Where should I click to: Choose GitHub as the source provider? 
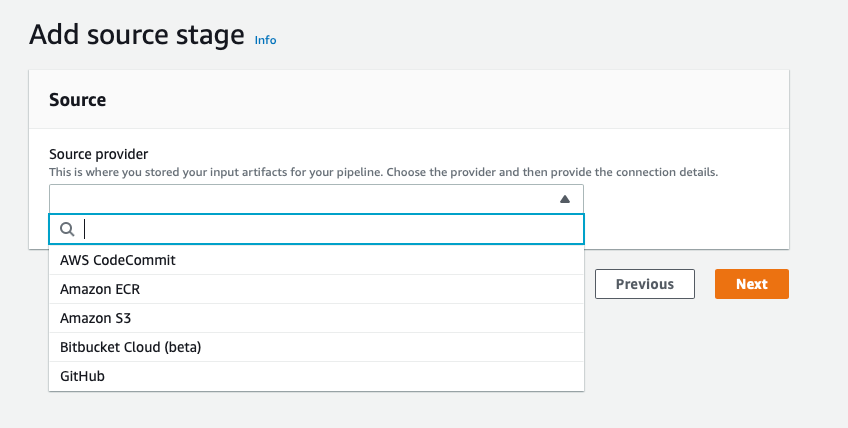point(82,376)
